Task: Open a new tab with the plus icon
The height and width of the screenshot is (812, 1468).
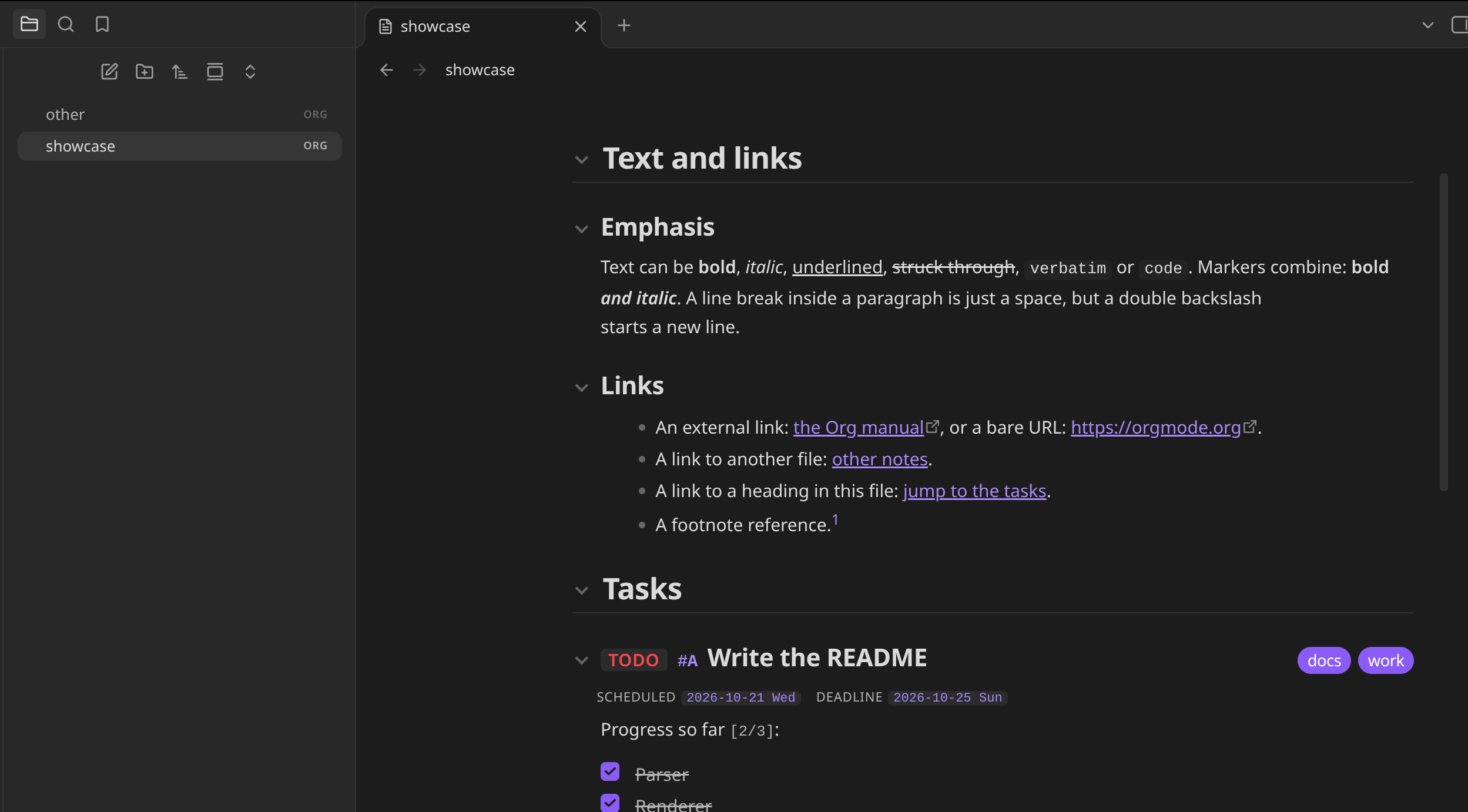Action: [x=624, y=25]
